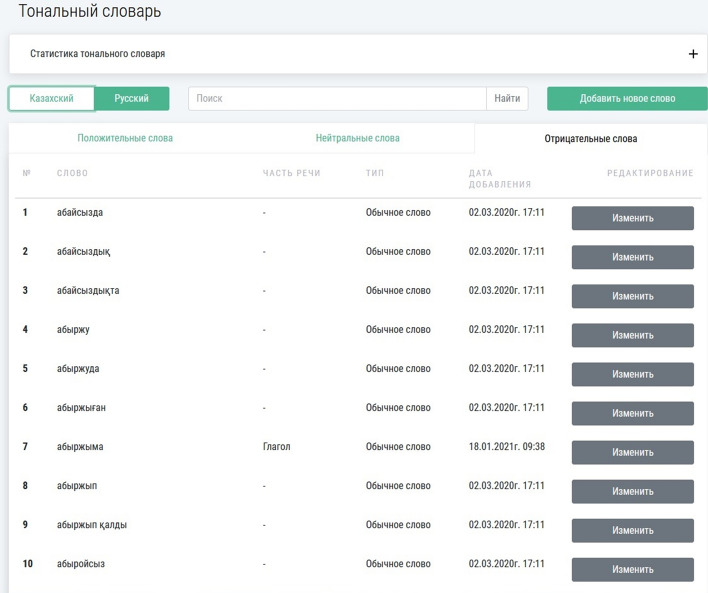The image size is (708, 593).
Task: Switch language to Русский
Action: [132, 99]
